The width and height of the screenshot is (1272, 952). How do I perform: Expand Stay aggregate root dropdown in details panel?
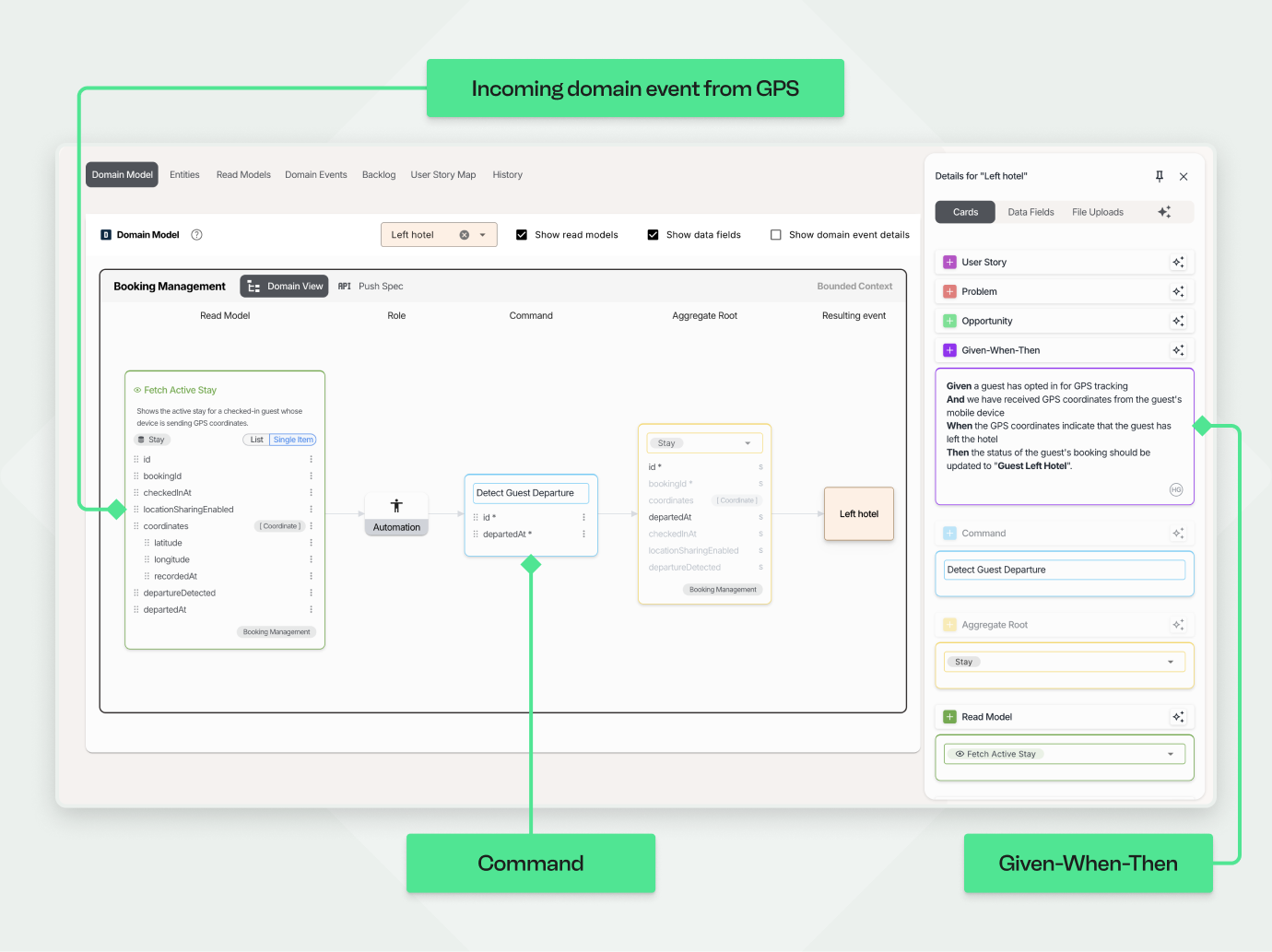(x=1171, y=662)
